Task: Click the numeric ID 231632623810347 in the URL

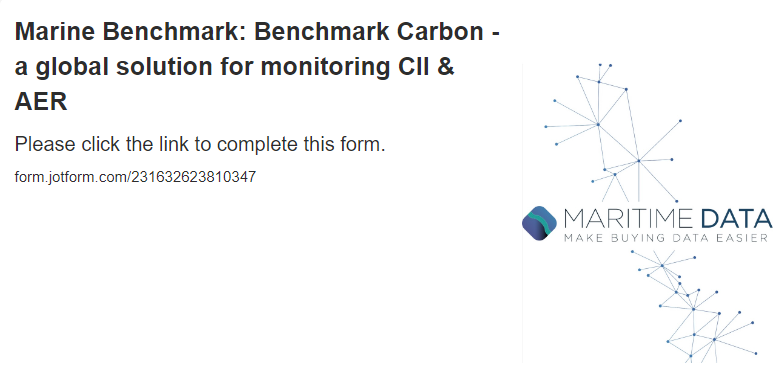Action: 193,176
